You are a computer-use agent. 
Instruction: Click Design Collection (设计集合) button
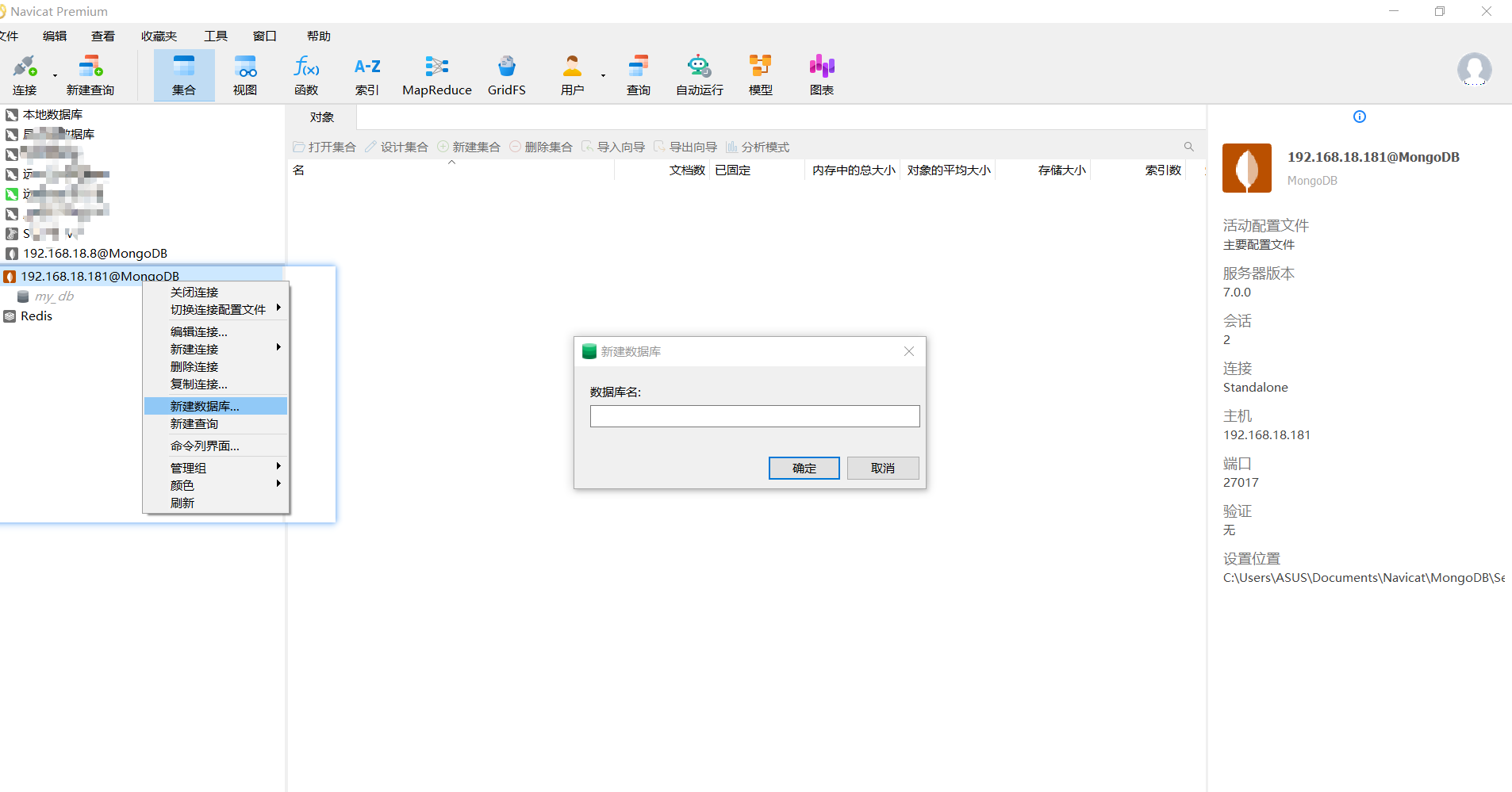397,147
